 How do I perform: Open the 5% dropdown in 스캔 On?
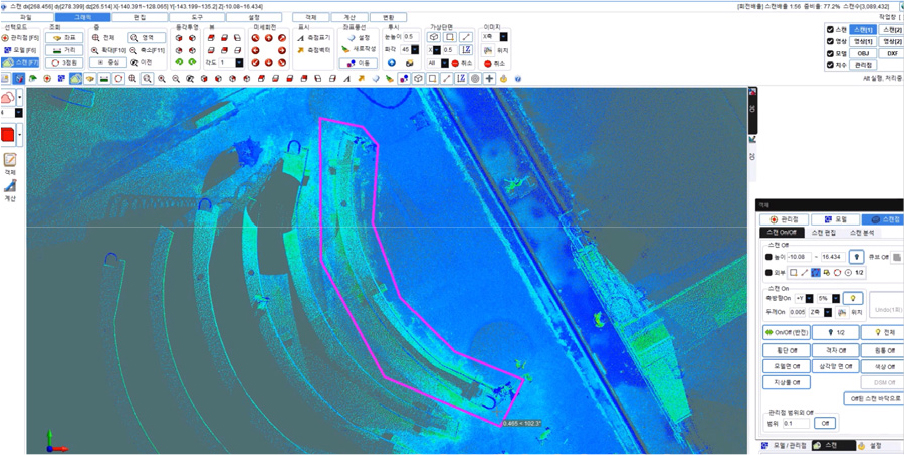pos(836,298)
